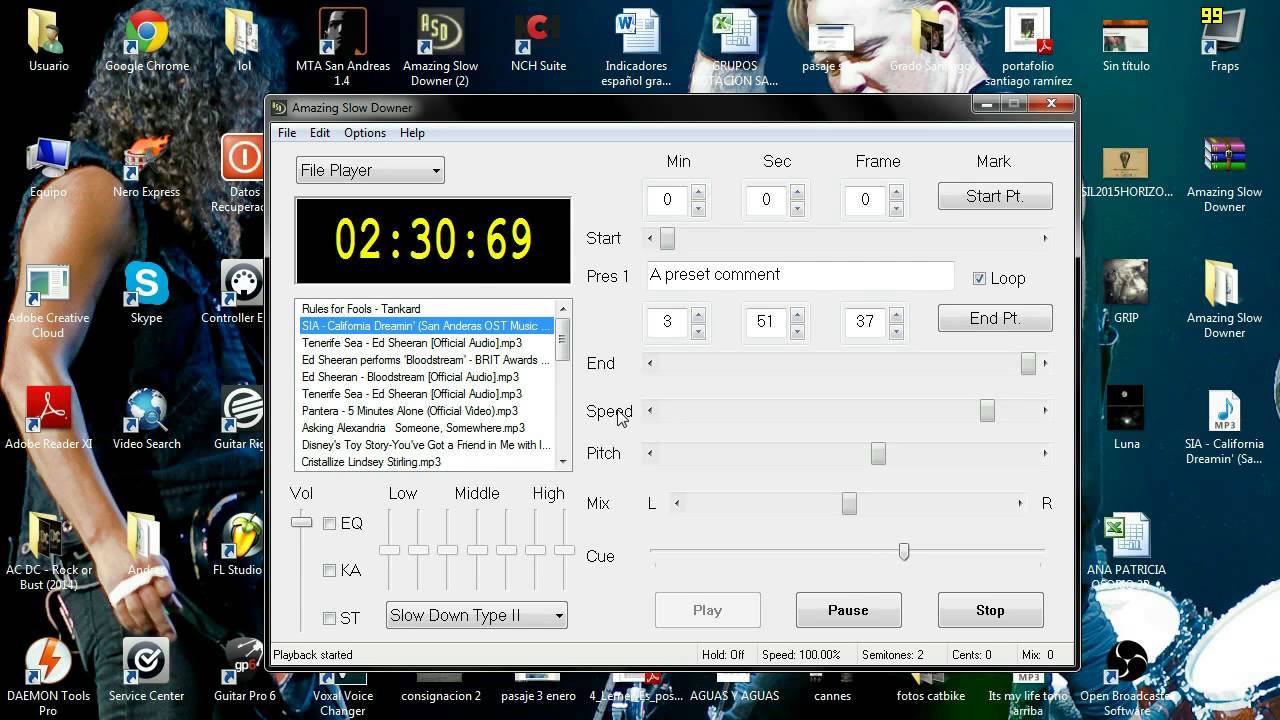Open Nero Express shortcut

point(146,166)
